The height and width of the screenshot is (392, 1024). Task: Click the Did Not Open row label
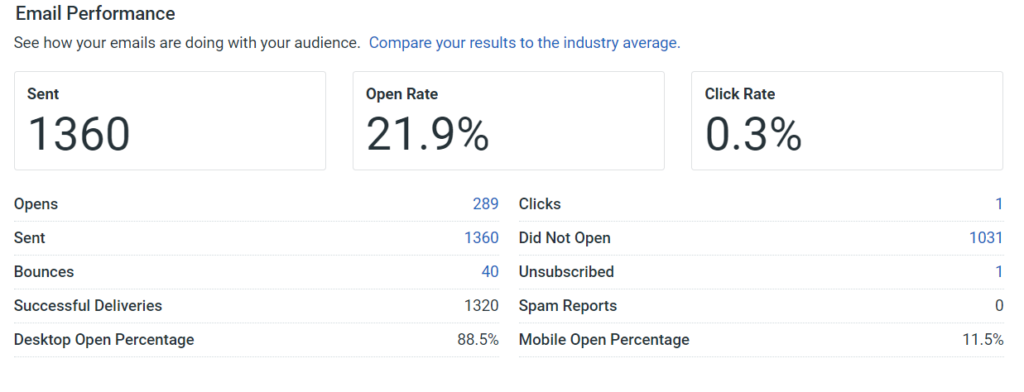[565, 238]
